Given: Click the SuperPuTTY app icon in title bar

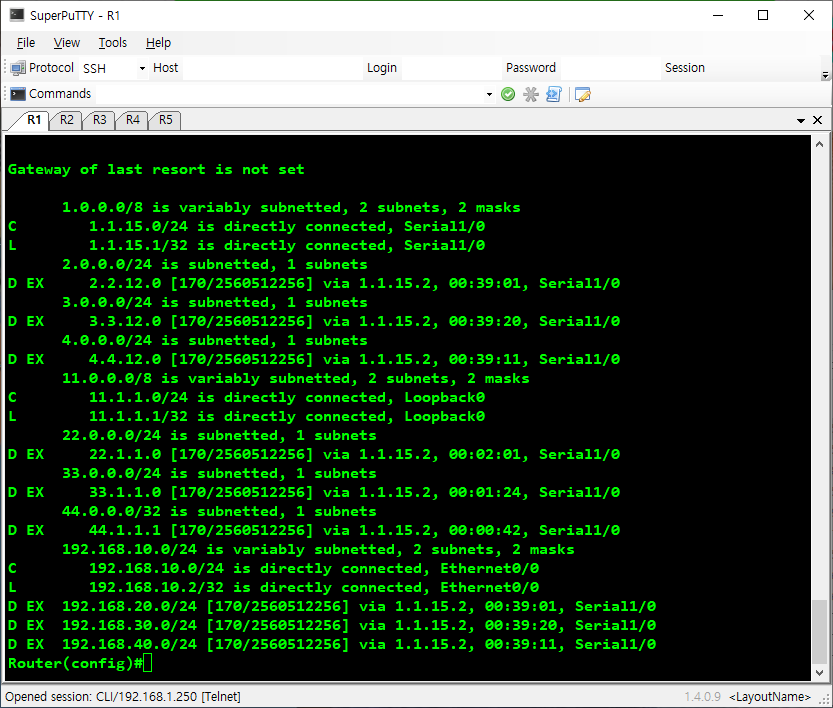Looking at the screenshot, I should [x=16, y=15].
